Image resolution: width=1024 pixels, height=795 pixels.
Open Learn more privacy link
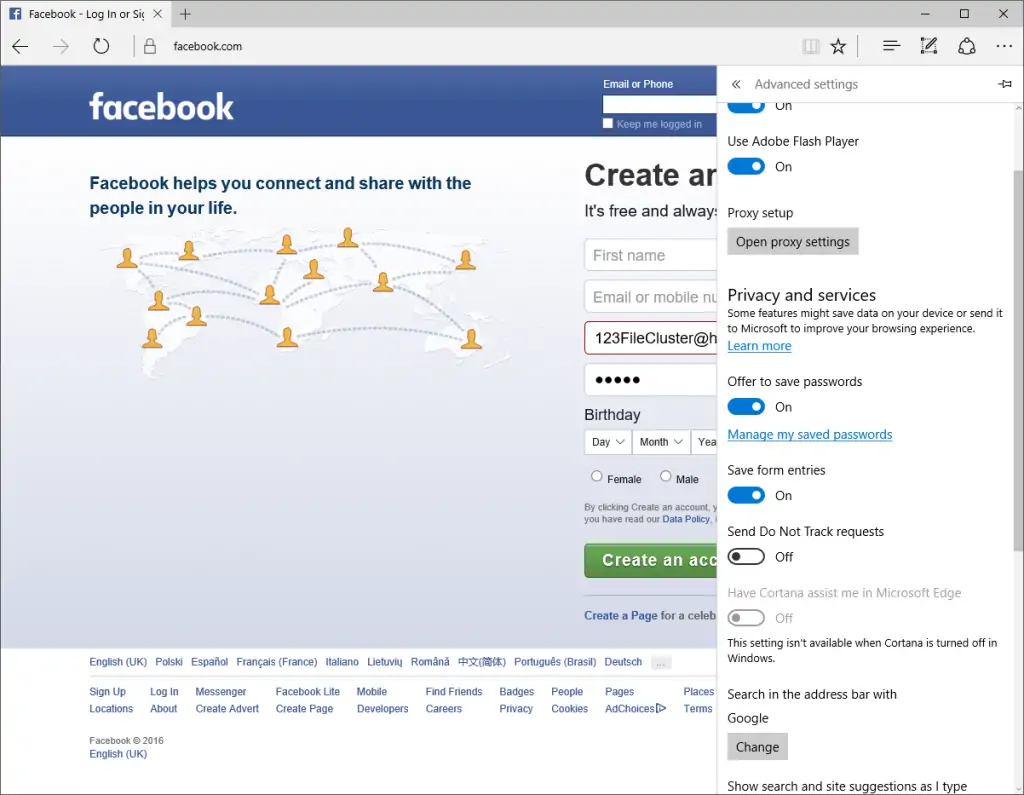point(760,346)
